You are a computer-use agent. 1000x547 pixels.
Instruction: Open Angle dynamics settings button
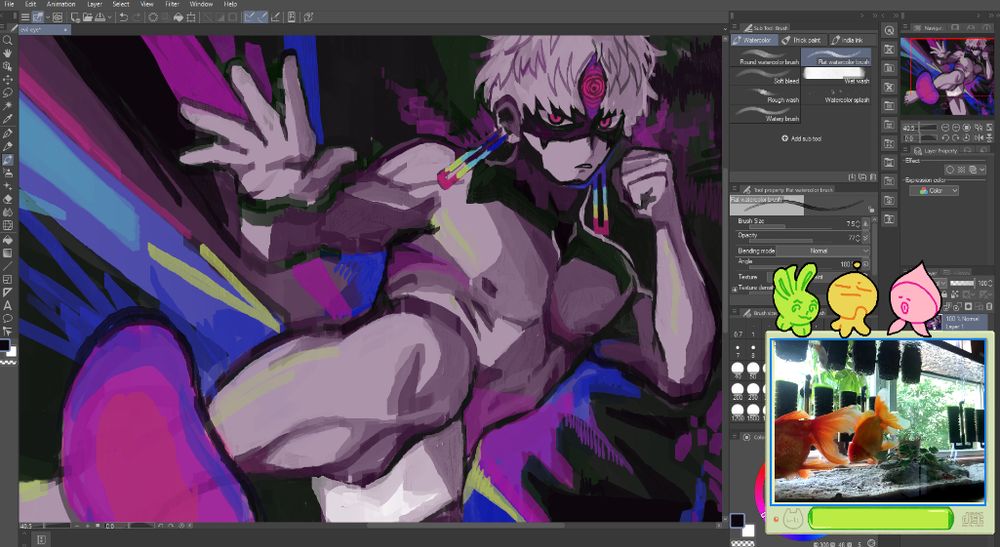865,263
